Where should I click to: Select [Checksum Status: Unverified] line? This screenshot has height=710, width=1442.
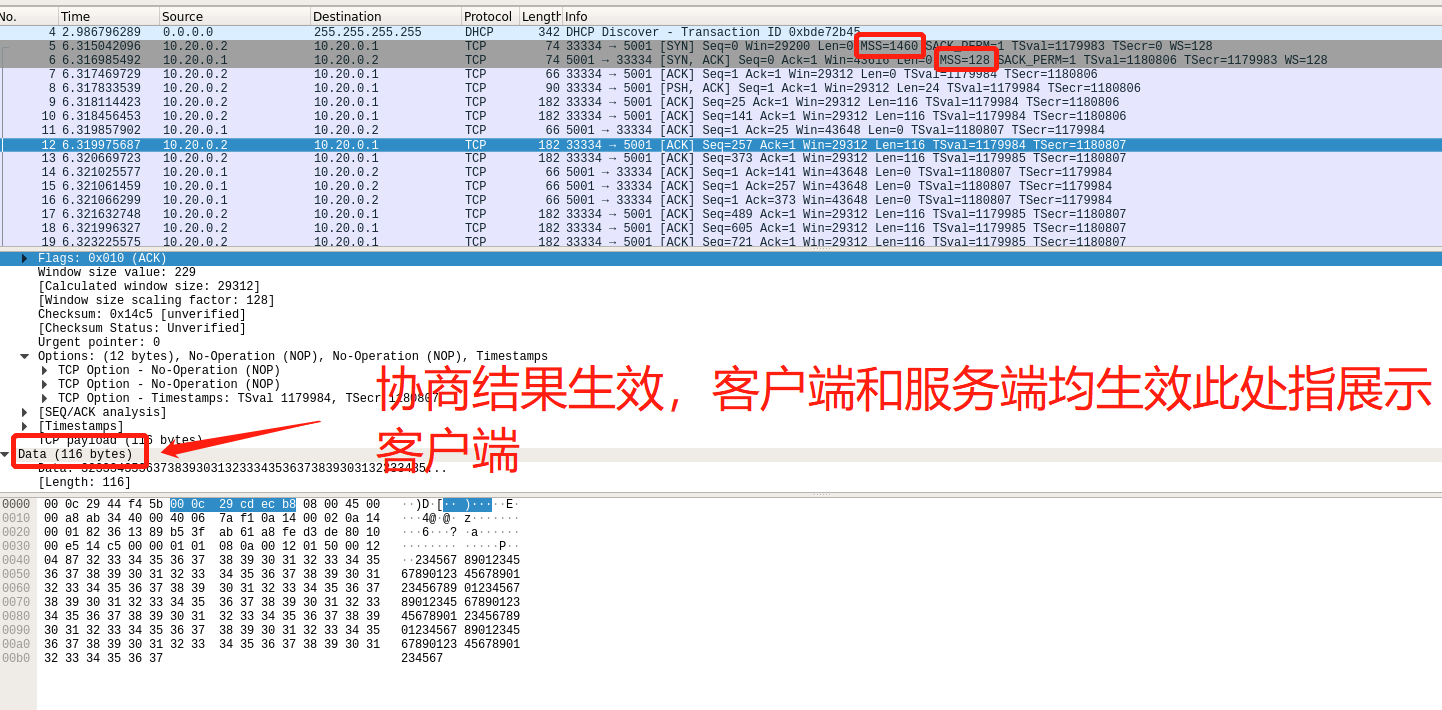pyautogui.click(x=142, y=328)
